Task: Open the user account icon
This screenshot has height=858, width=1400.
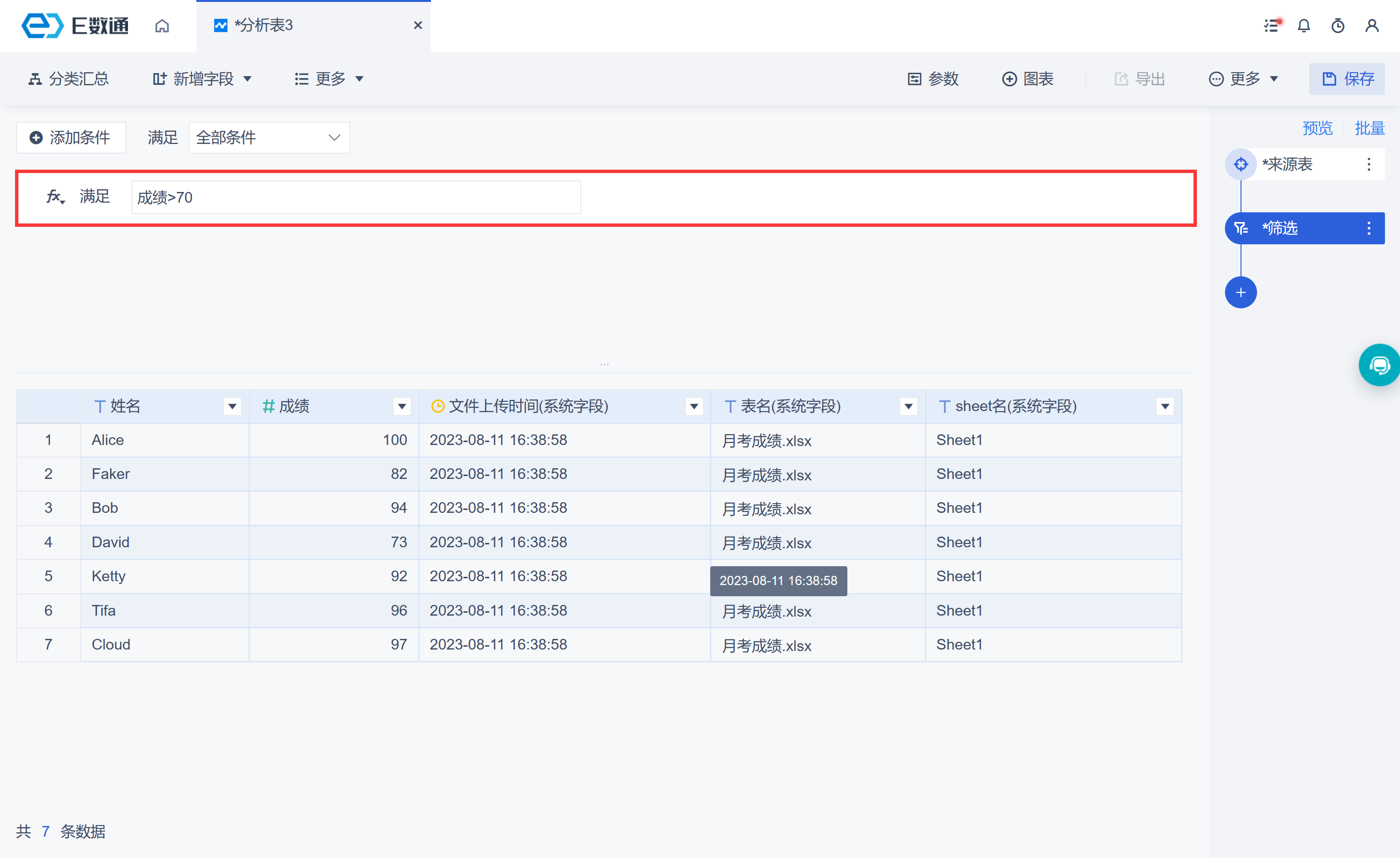Action: pos(1372,26)
